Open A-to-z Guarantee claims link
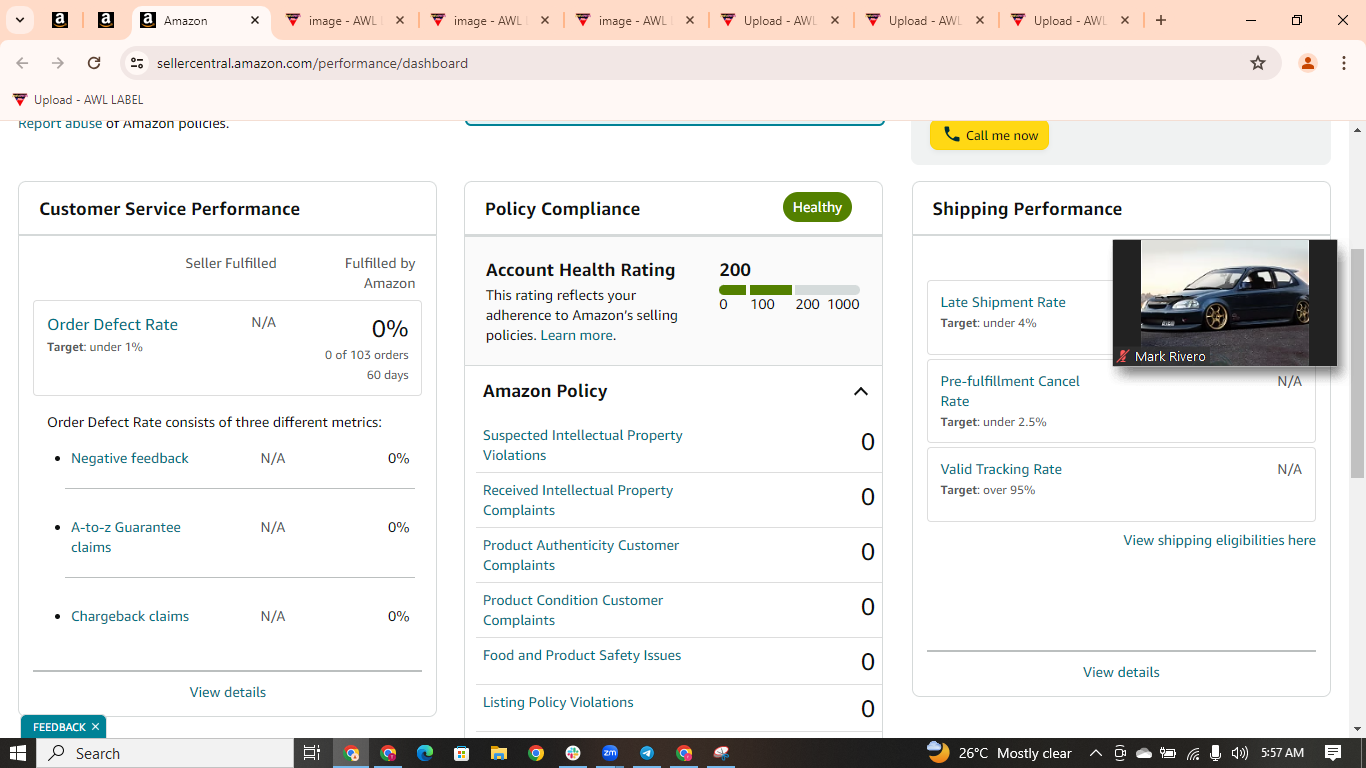Screen dimensions: 1366x768 (126, 537)
